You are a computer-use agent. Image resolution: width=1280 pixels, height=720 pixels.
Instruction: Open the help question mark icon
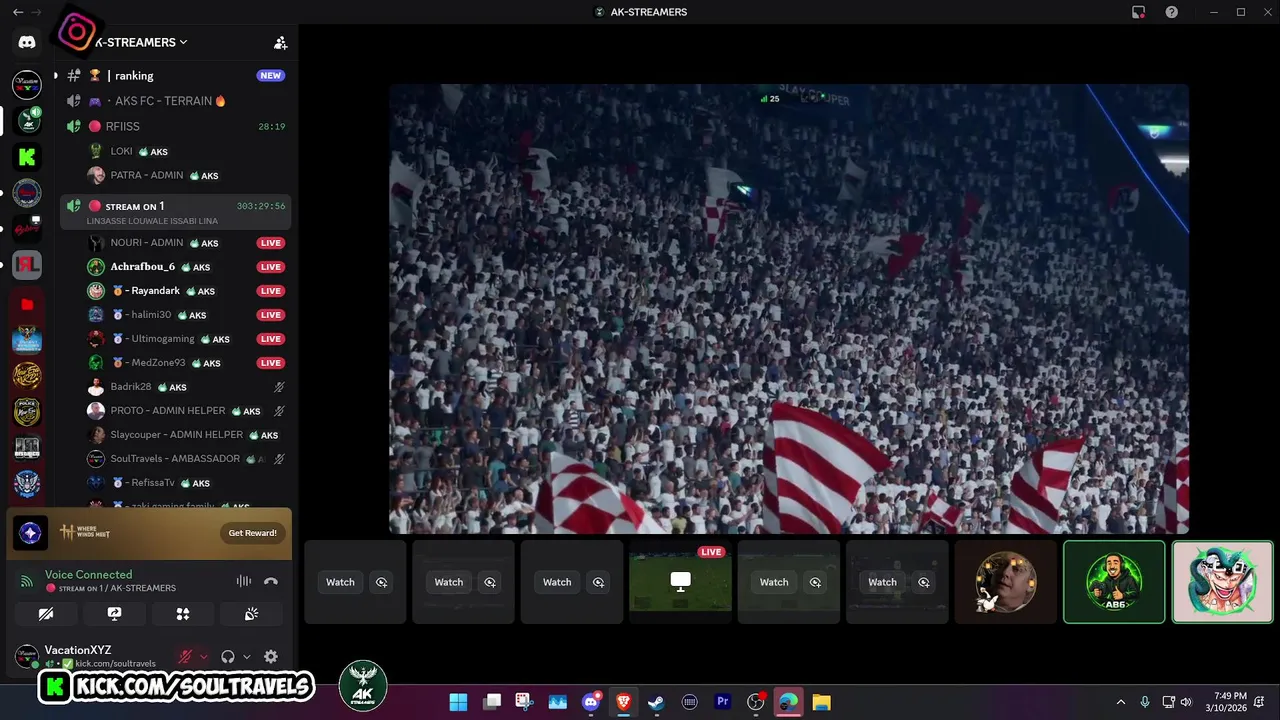1171,12
